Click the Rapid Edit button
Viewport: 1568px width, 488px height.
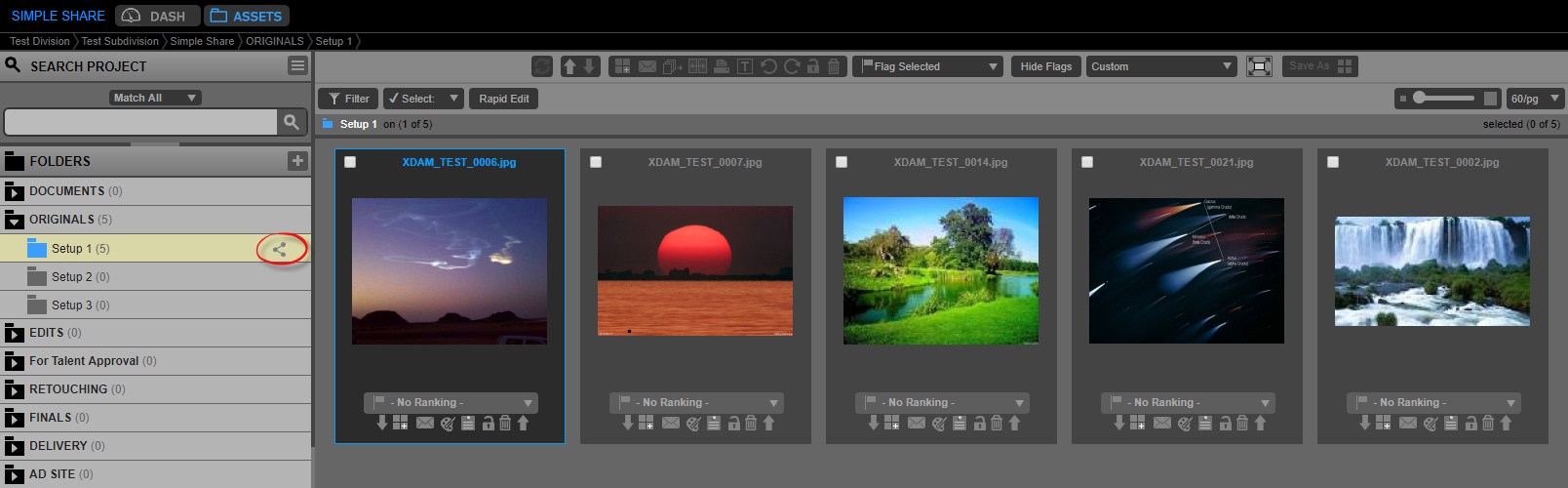pos(504,99)
